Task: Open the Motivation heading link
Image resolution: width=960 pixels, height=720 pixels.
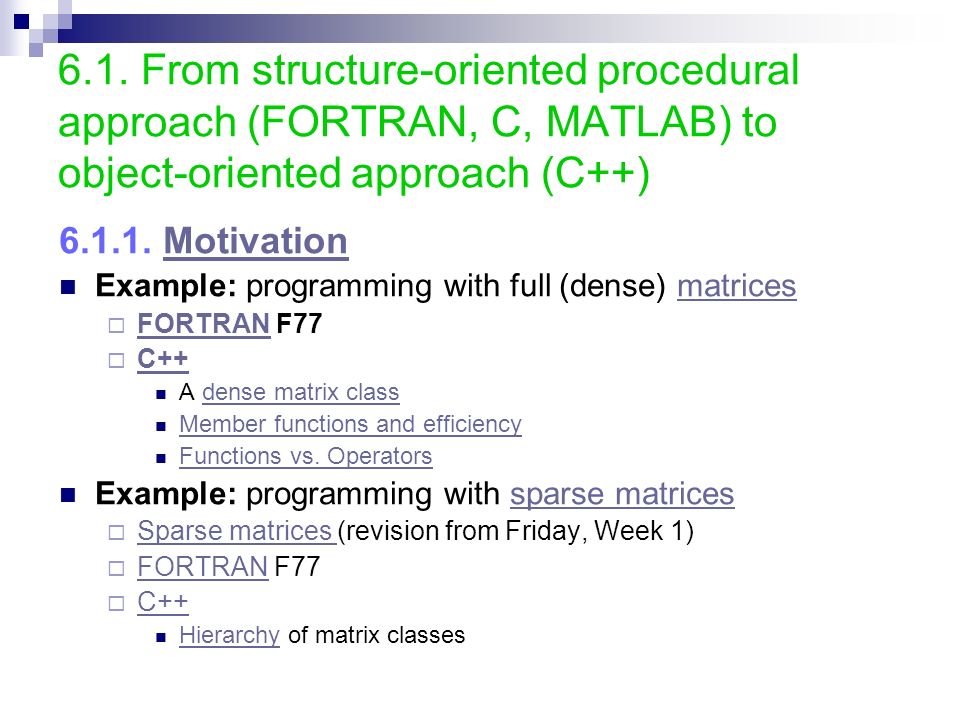Action: [255, 241]
